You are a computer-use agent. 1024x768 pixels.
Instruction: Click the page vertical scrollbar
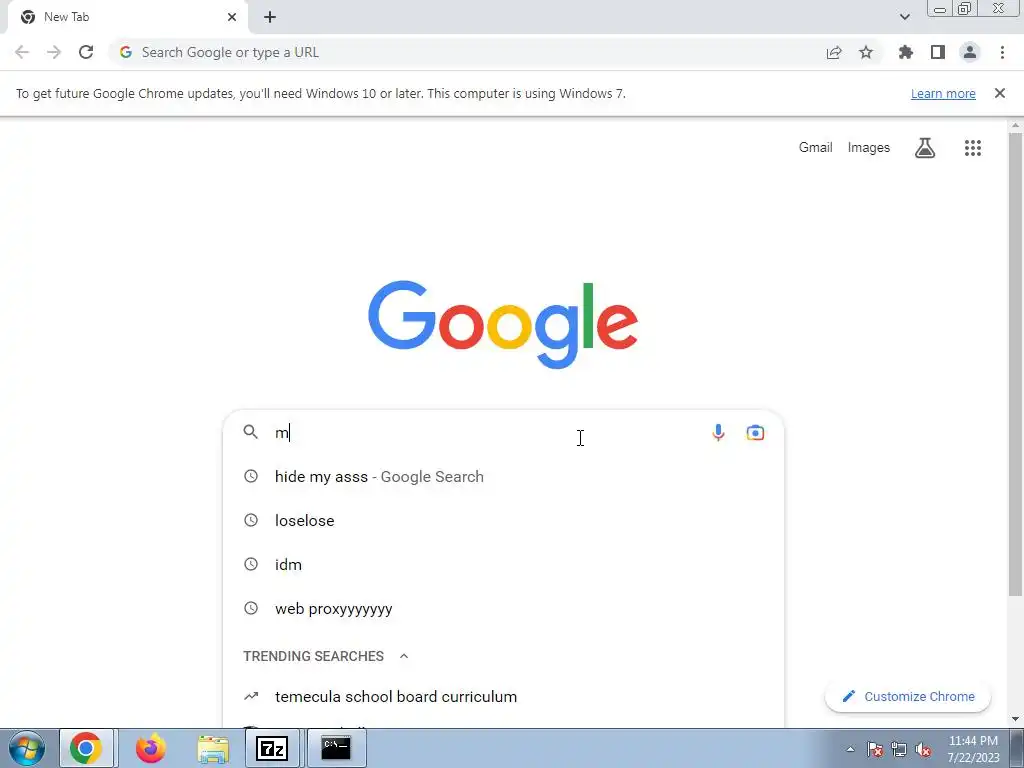click(x=1015, y=364)
